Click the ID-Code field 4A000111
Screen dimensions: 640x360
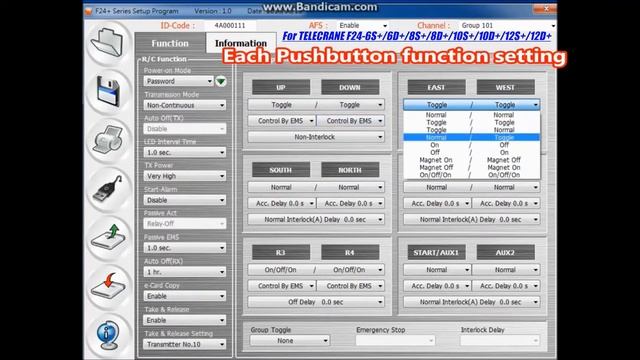point(230,25)
